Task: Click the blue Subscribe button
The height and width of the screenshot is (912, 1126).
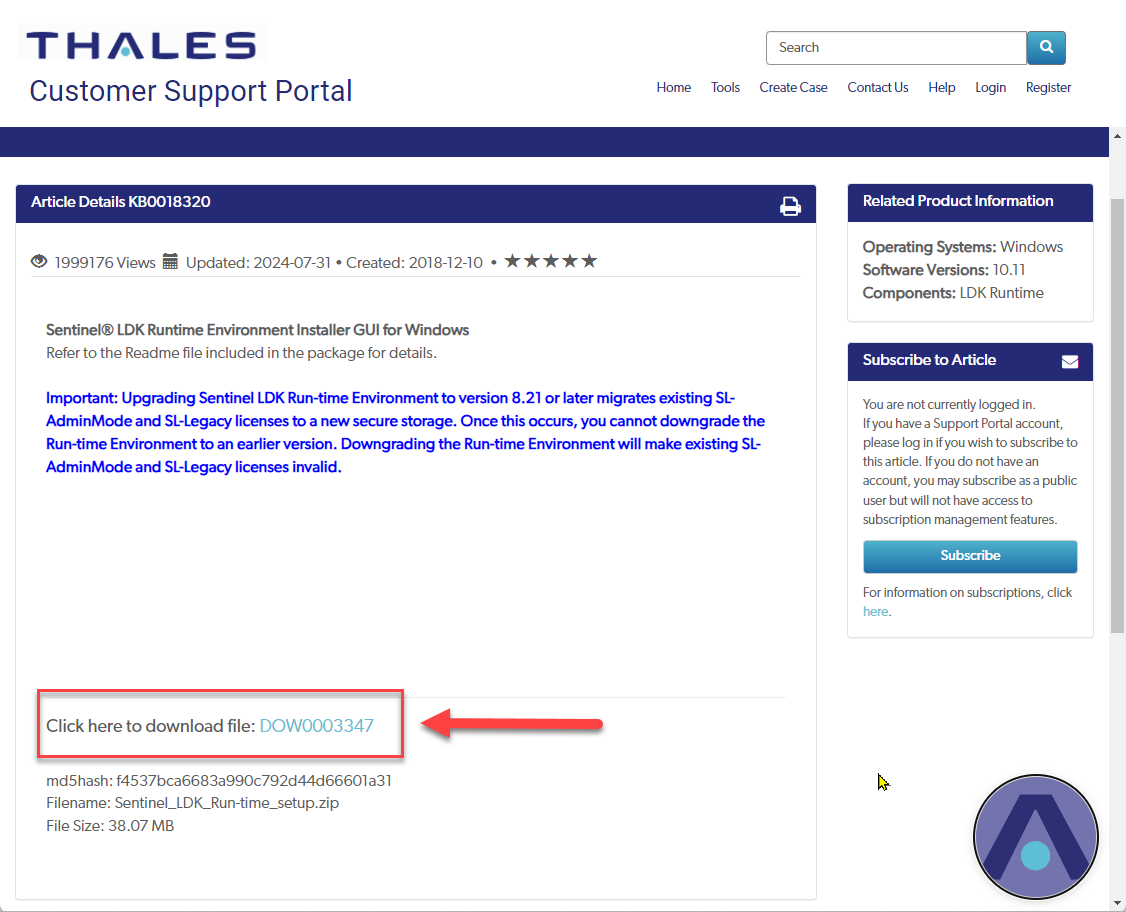Action: (x=969, y=556)
